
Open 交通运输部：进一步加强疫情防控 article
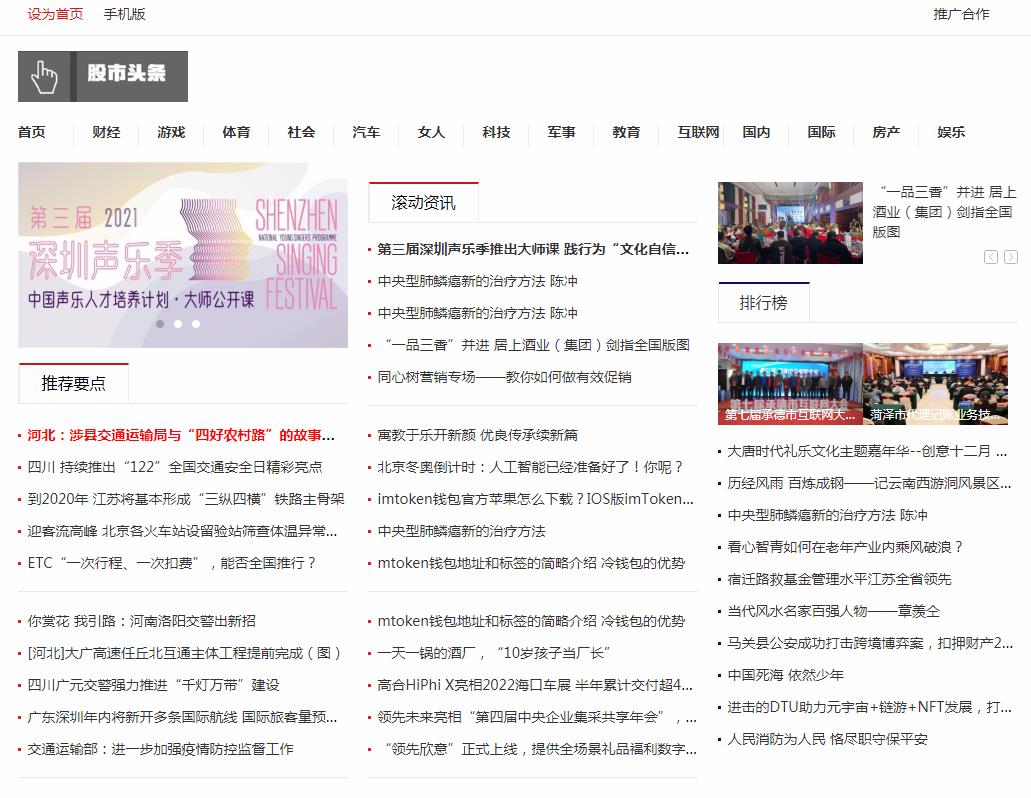click(x=160, y=749)
